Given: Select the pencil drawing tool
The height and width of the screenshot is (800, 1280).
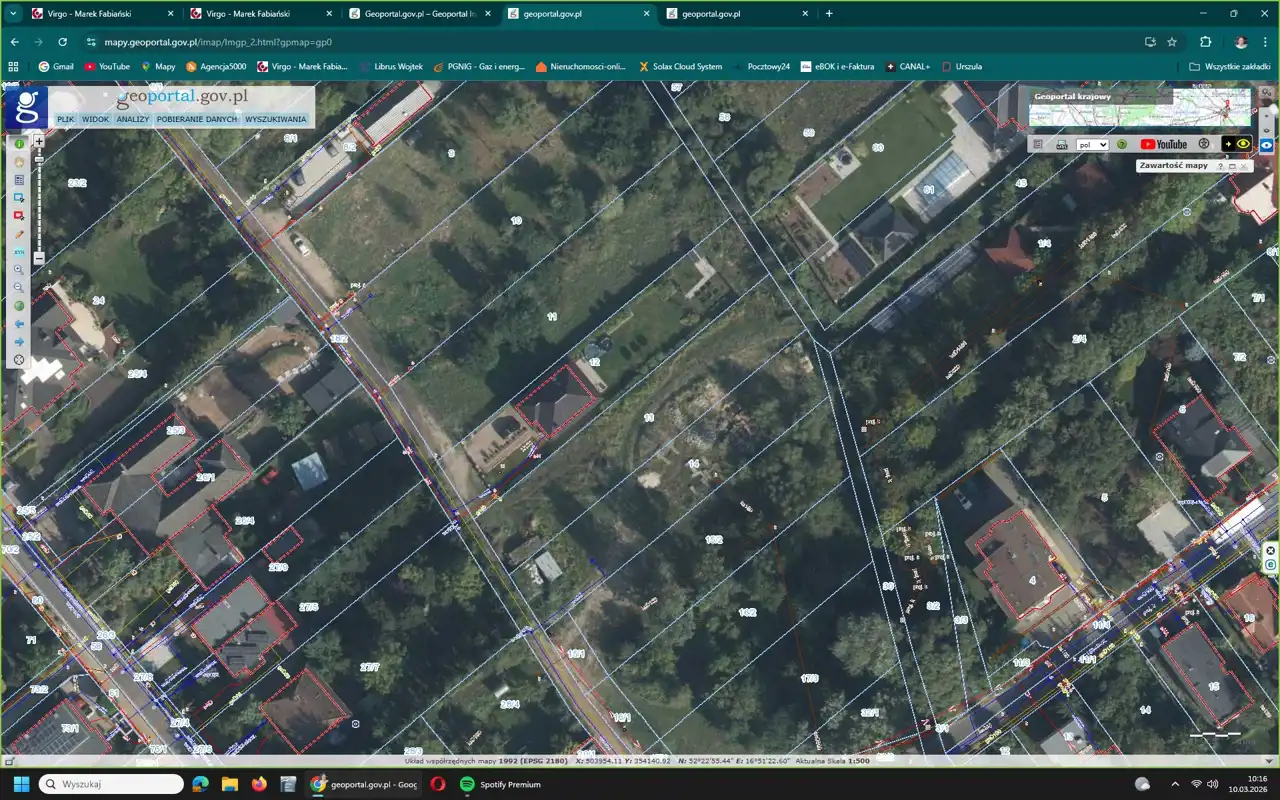Looking at the screenshot, I should pos(19,234).
